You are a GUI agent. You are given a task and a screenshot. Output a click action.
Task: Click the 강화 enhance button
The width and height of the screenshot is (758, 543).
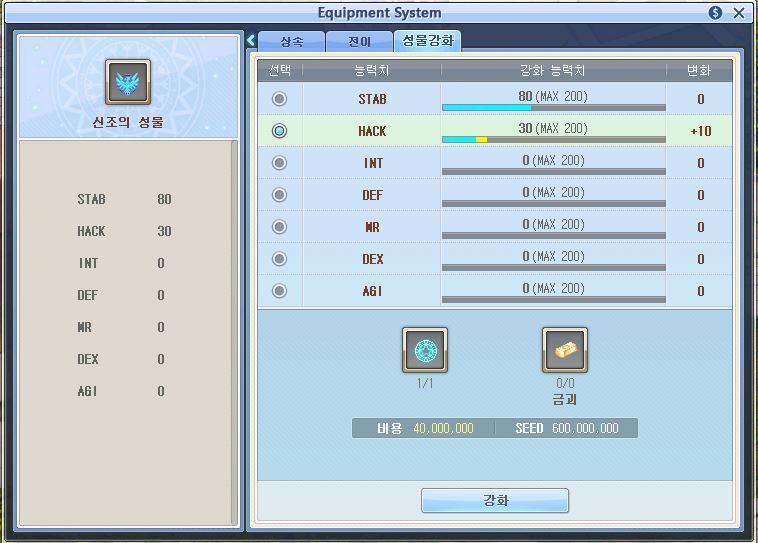[495, 500]
